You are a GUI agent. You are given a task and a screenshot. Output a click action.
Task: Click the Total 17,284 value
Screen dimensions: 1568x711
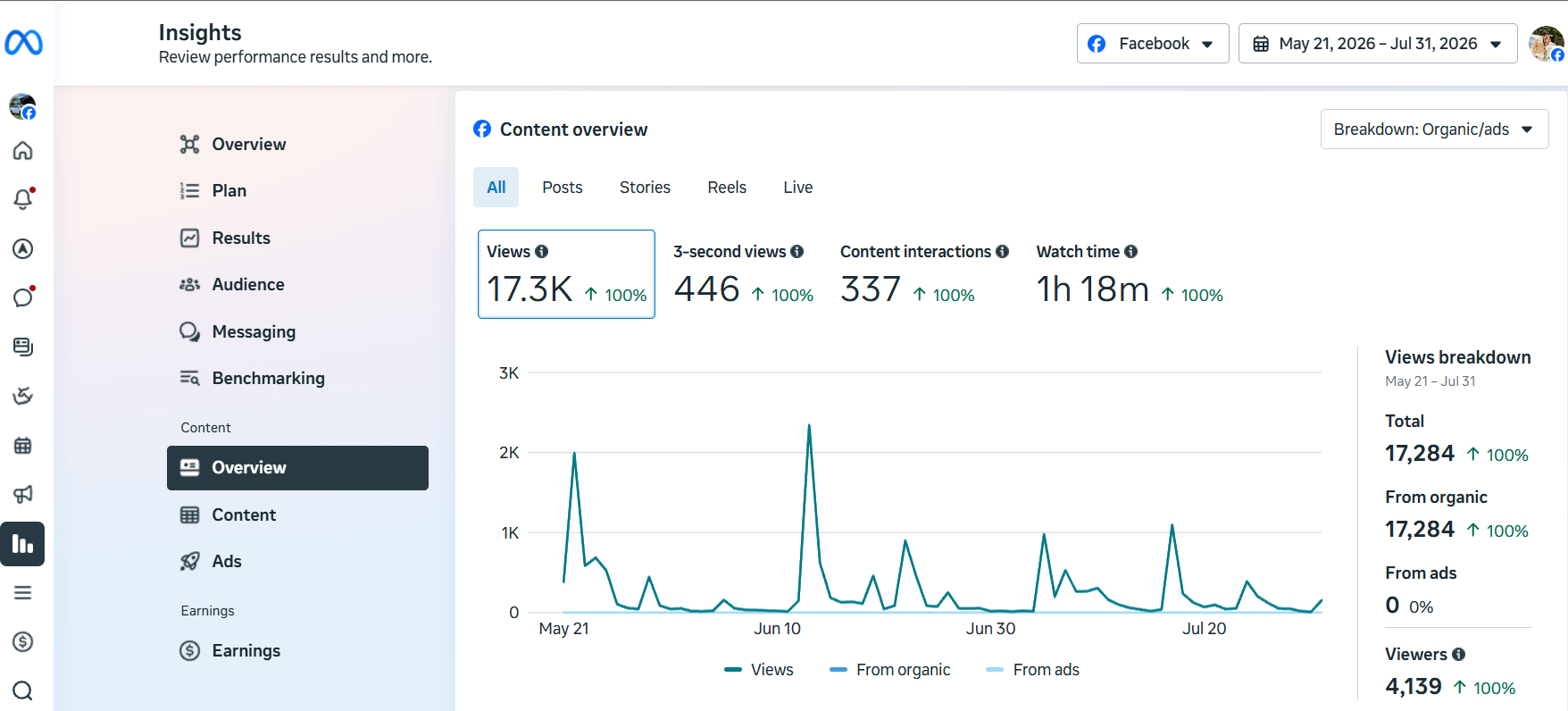pos(1420,454)
